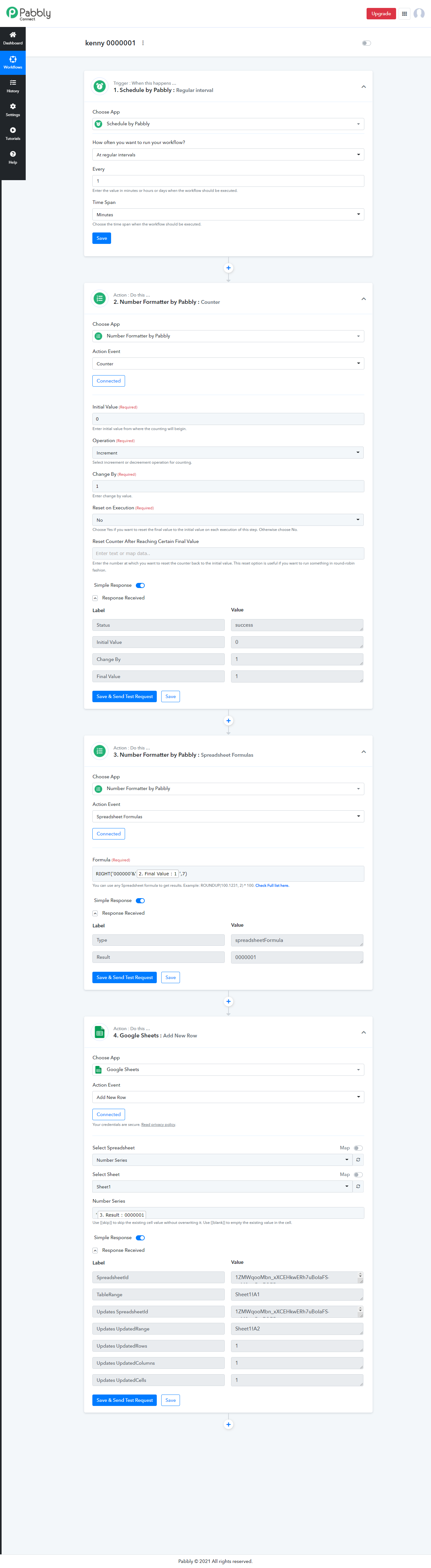The image size is (431, 1568).
Task: Click the 'success' Status value field
Action: point(297,625)
